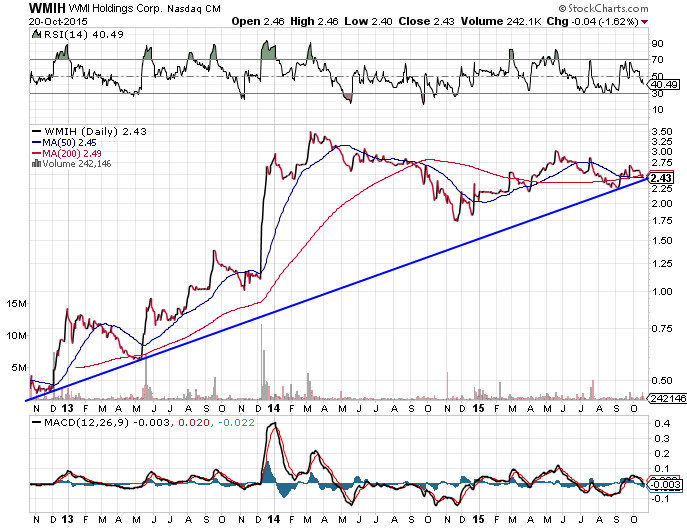This screenshot has width=687, height=528.
Task: Click the MACD(12,26,9) label
Action: pyautogui.click(x=86, y=423)
